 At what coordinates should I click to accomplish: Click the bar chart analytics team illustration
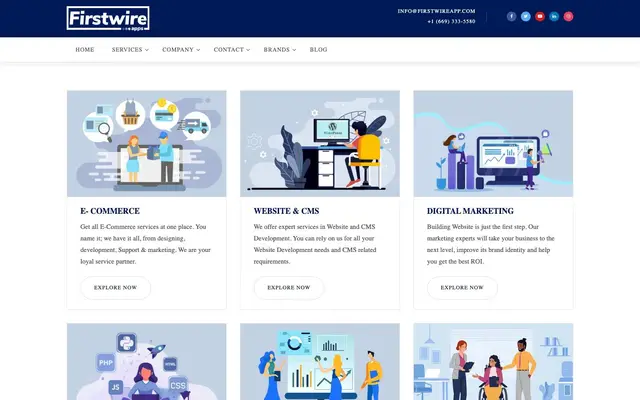[320, 362]
